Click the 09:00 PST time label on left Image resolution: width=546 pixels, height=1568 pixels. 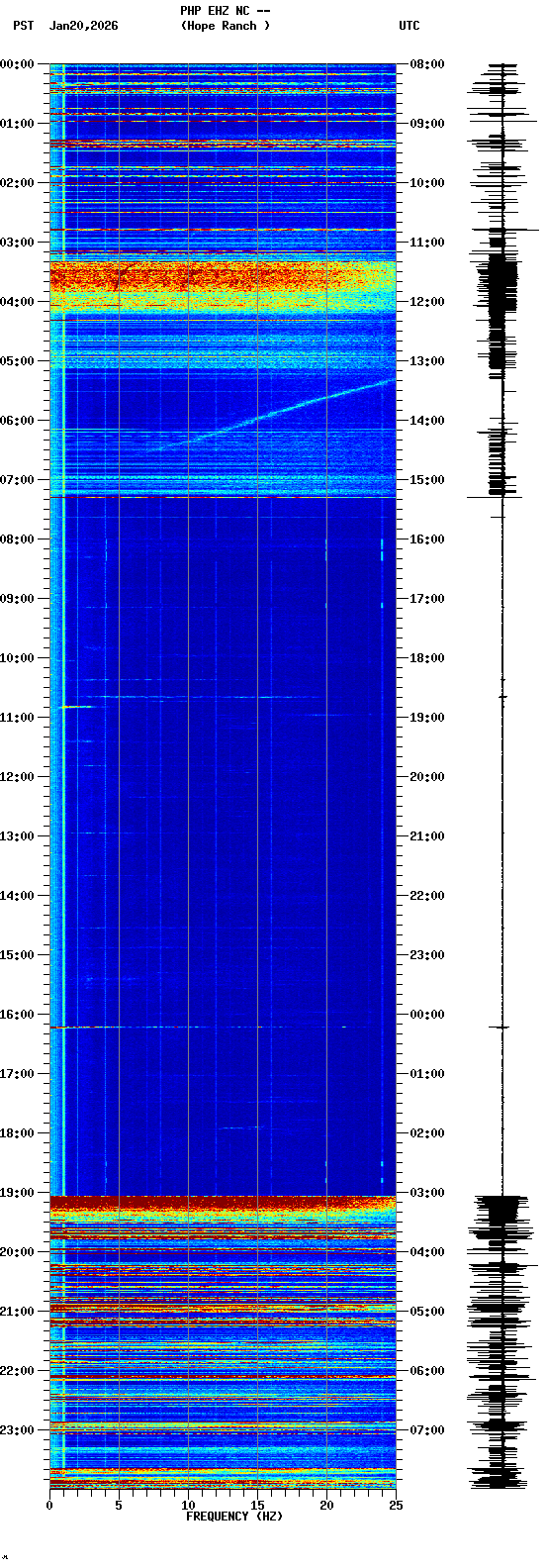coord(17,599)
